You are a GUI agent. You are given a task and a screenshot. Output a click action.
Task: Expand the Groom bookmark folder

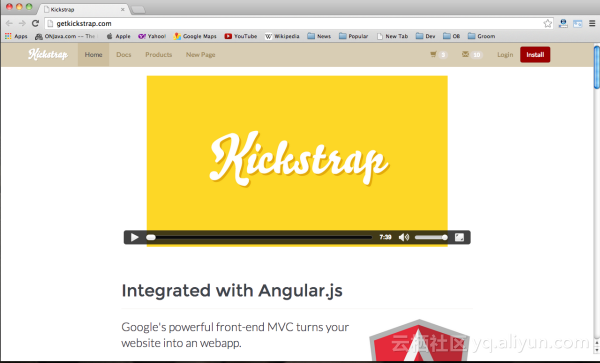point(481,36)
